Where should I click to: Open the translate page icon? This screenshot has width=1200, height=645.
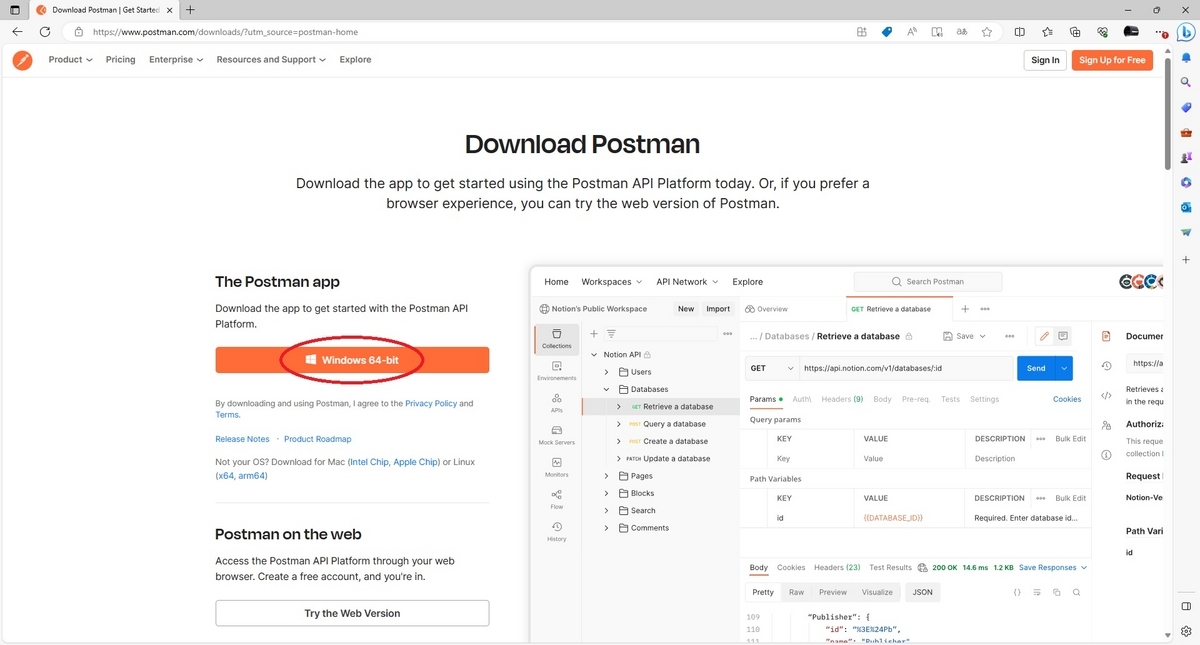pyautogui.click(x=962, y=32)
